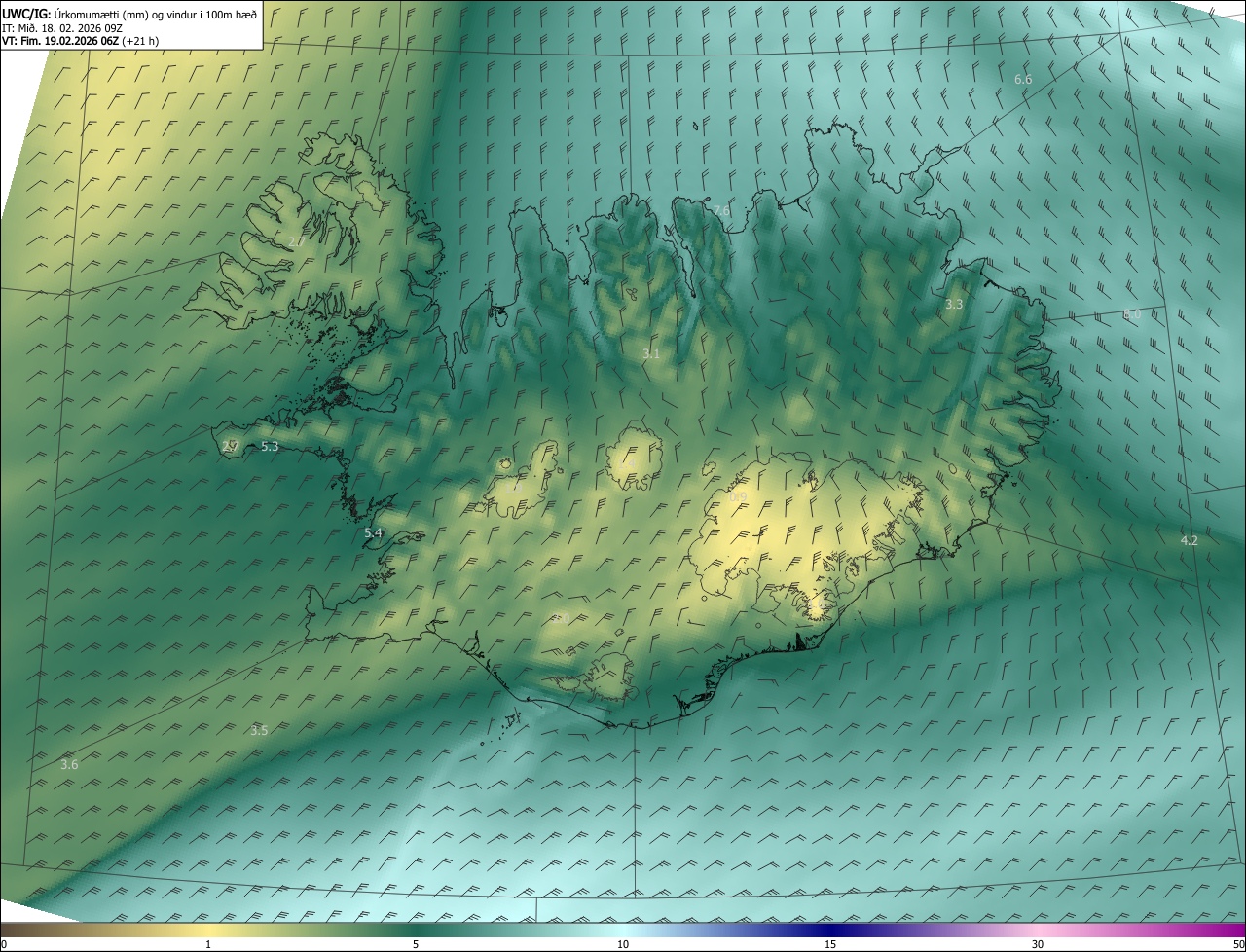This screenshot has height=952, width=1246.
Task: Click the 3.3 value in northeast Iceland
Action: coord(954,305)
